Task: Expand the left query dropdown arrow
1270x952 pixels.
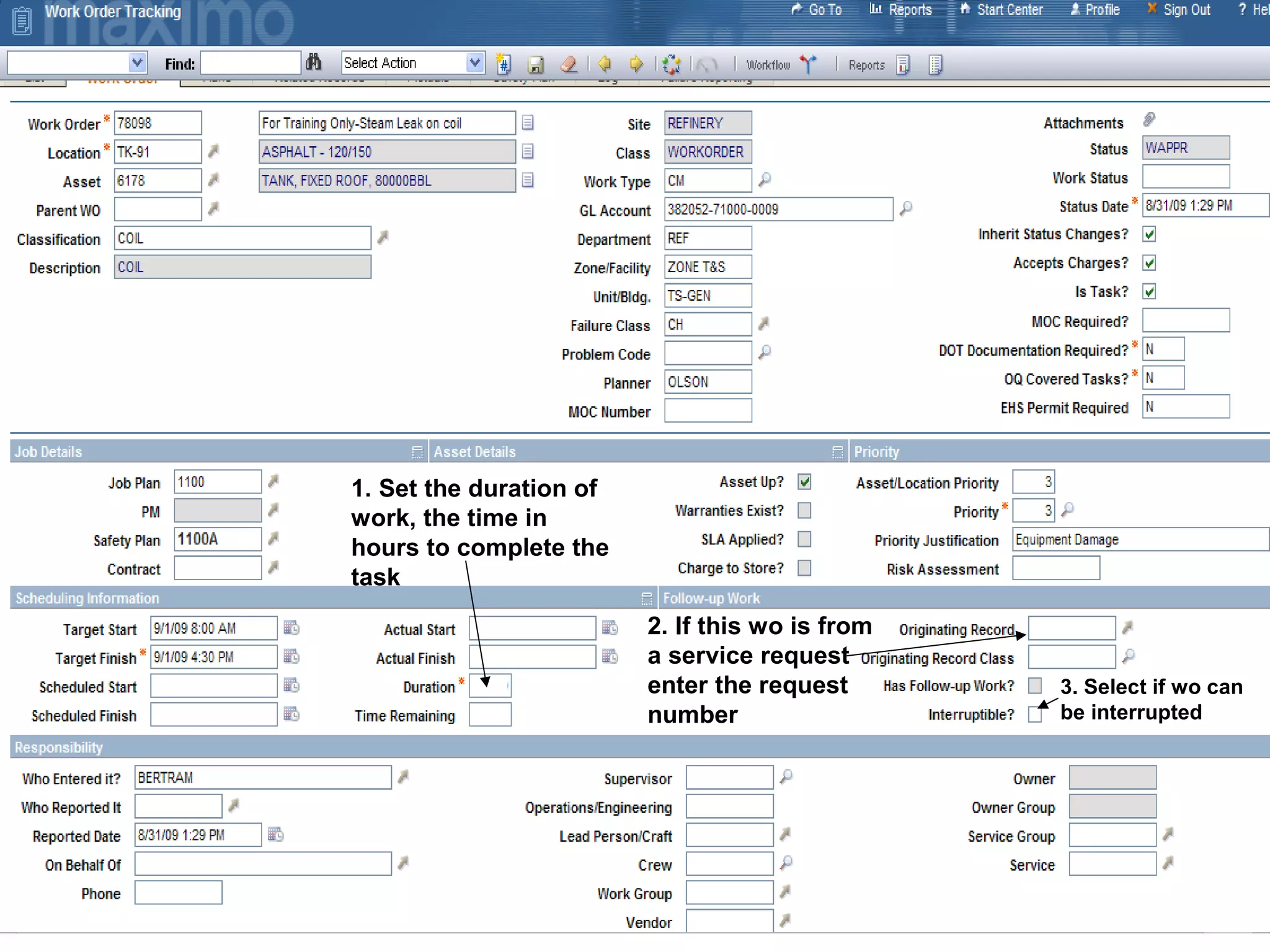Action: [137, 63]
